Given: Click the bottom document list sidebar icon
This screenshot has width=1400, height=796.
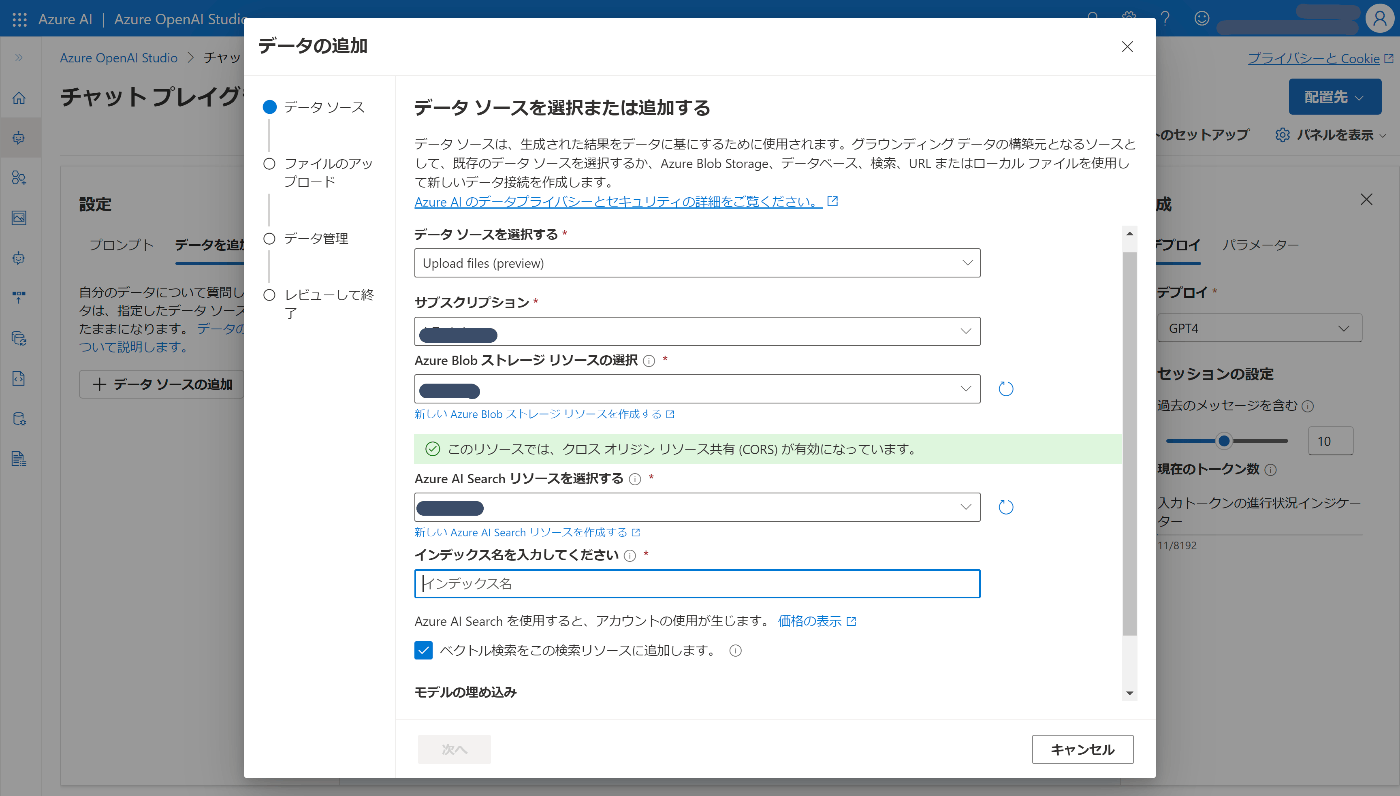Looking at the screenshot, I should (x=19, y=458).
